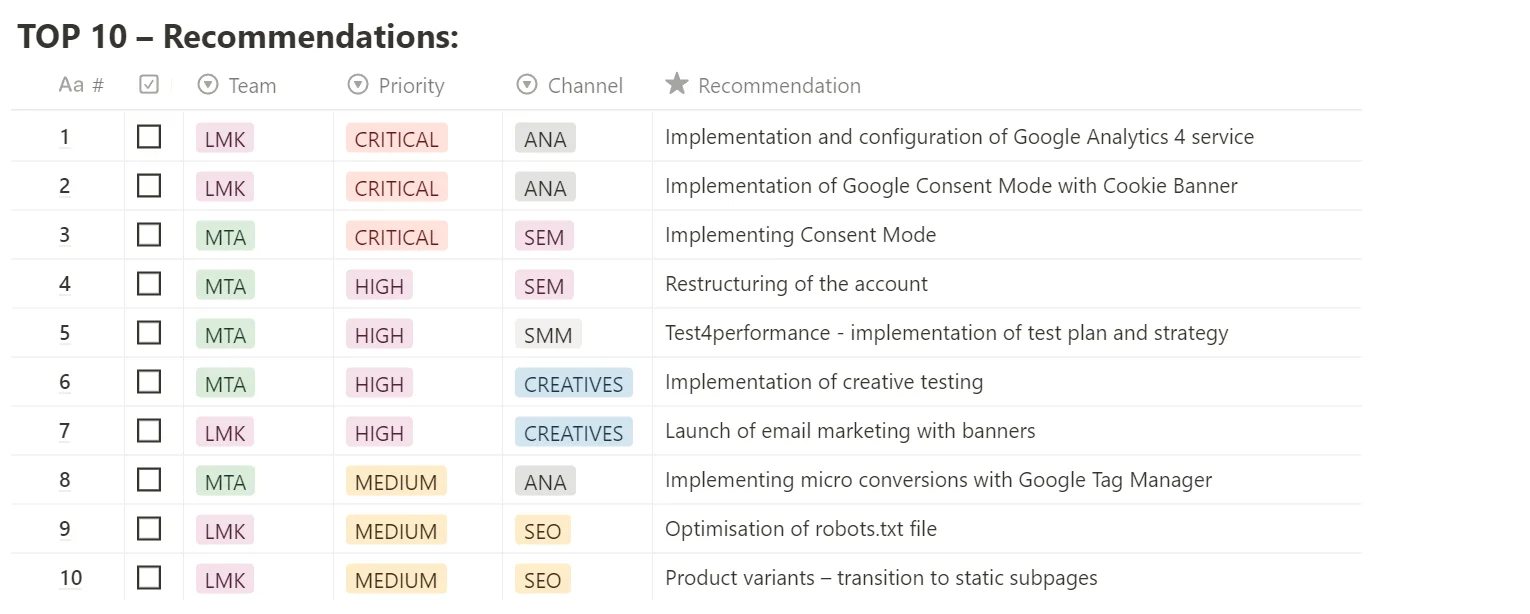This screenshot has height=614, width=1530.
Task: Open the CRITICAL priority tag in row 2
Action: (396, 188)
